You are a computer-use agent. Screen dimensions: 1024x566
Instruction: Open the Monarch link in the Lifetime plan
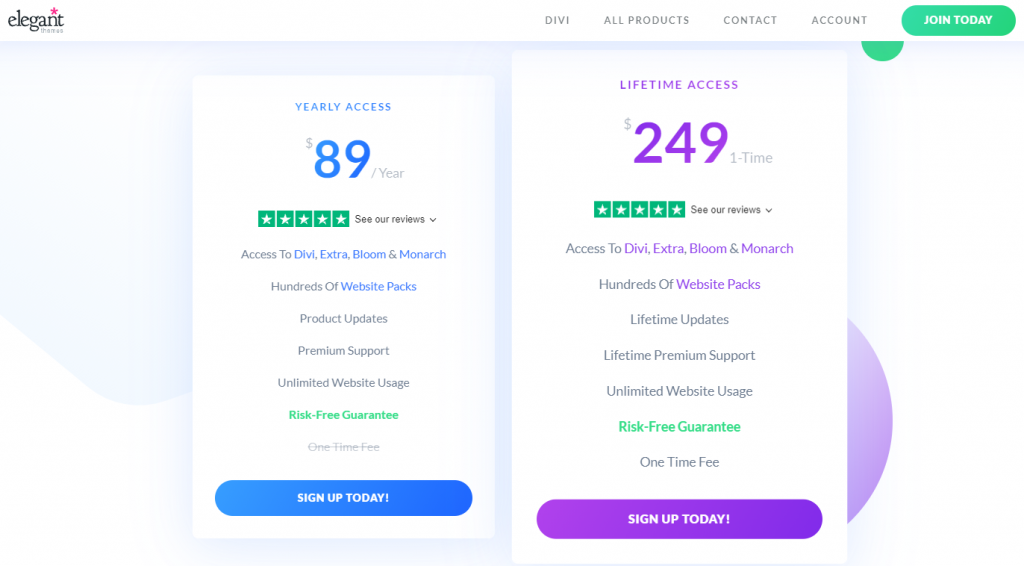coord(767,248)
